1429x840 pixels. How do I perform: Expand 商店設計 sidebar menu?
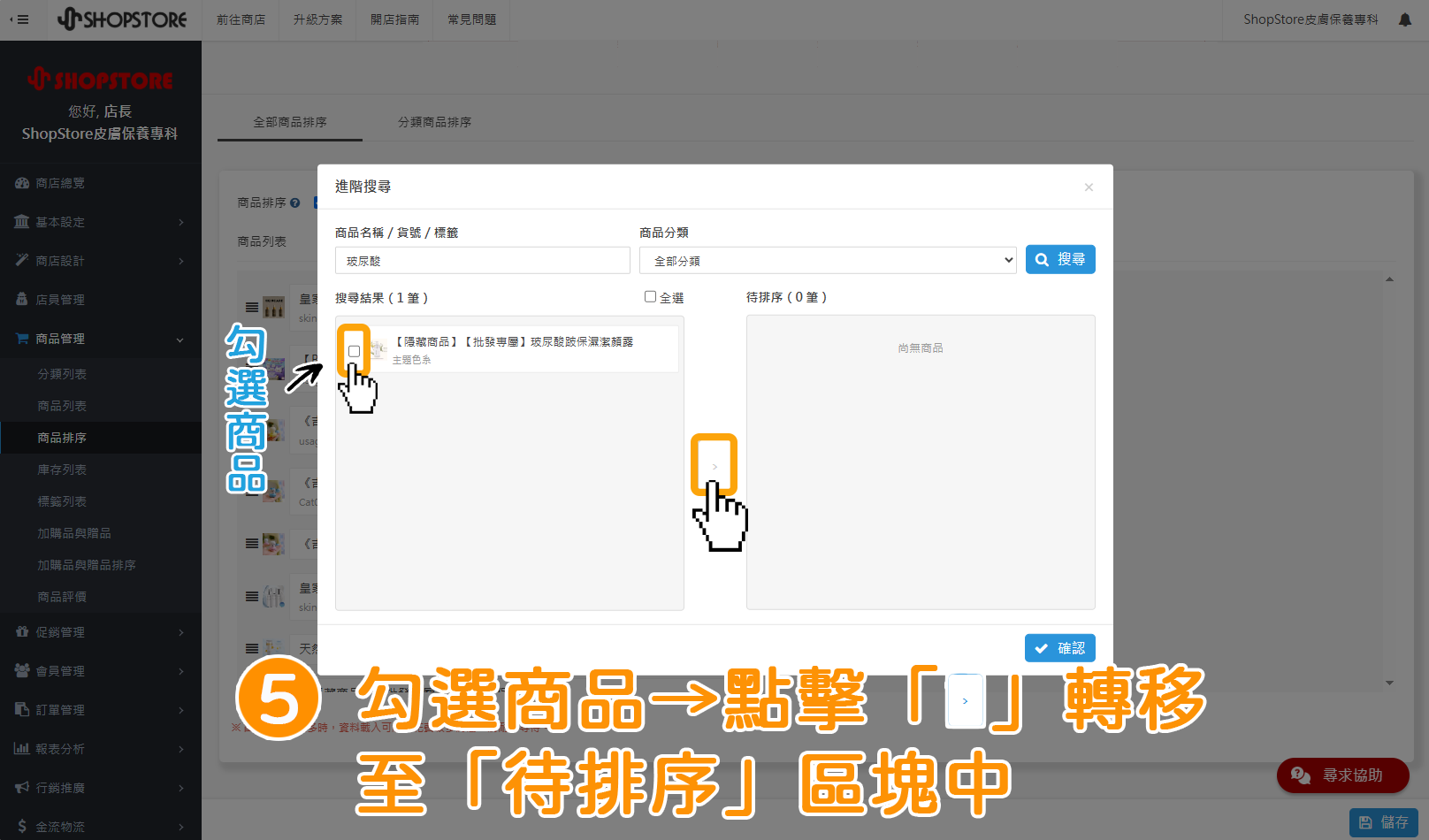click(180, 261)
